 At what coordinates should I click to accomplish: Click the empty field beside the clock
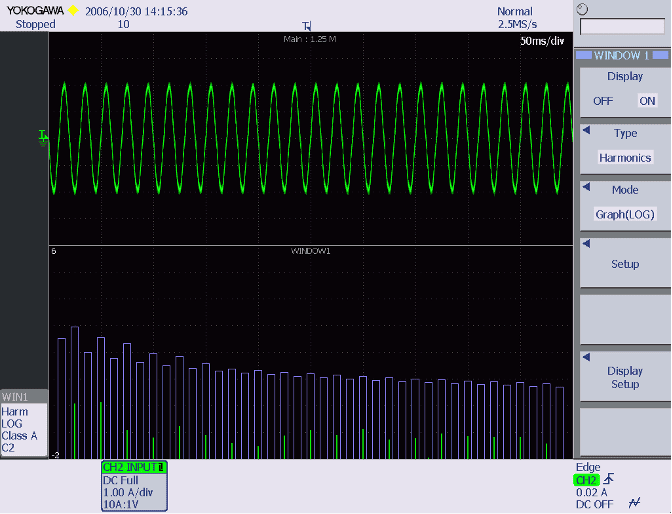click(621, 26)
